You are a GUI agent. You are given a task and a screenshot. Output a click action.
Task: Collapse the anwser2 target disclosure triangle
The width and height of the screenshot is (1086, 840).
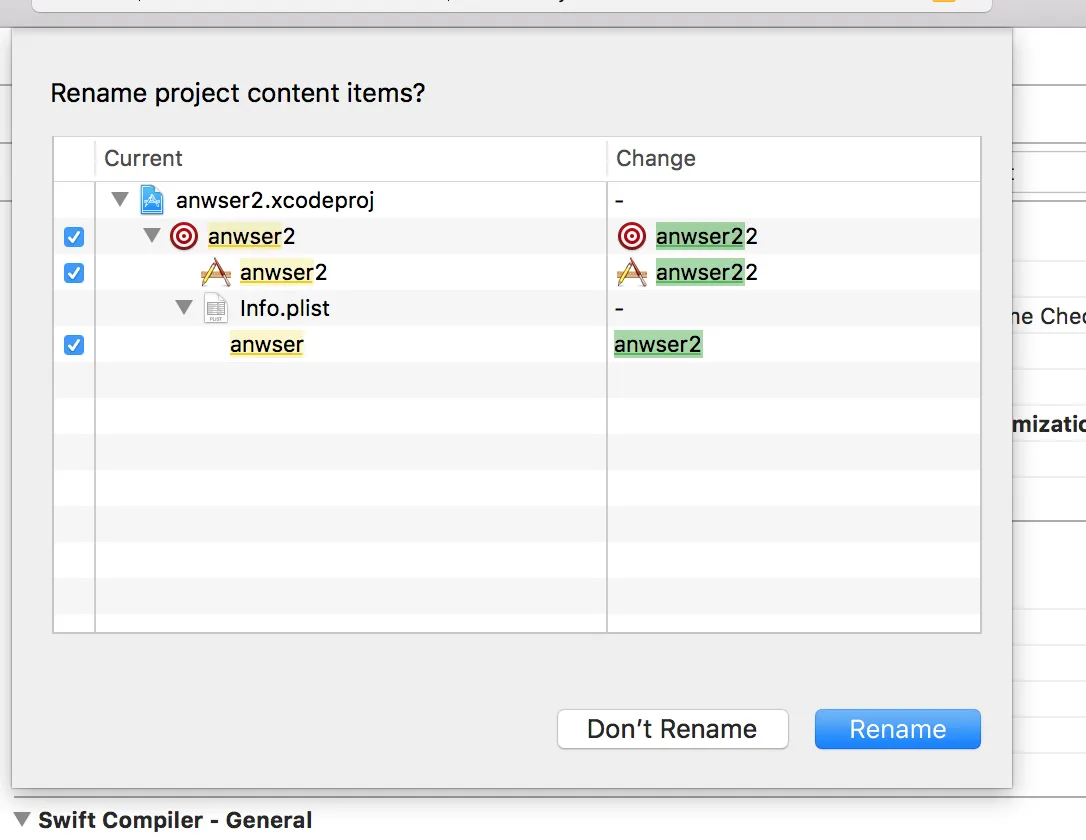152,236
